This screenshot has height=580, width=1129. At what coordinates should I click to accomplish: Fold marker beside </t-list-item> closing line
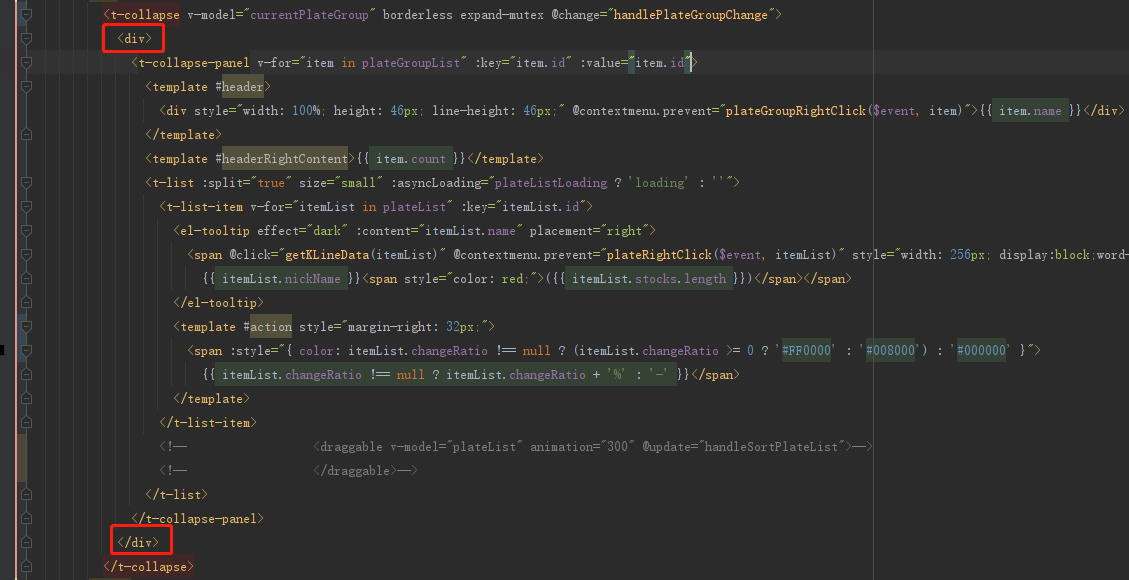click(x=27, y=422)
